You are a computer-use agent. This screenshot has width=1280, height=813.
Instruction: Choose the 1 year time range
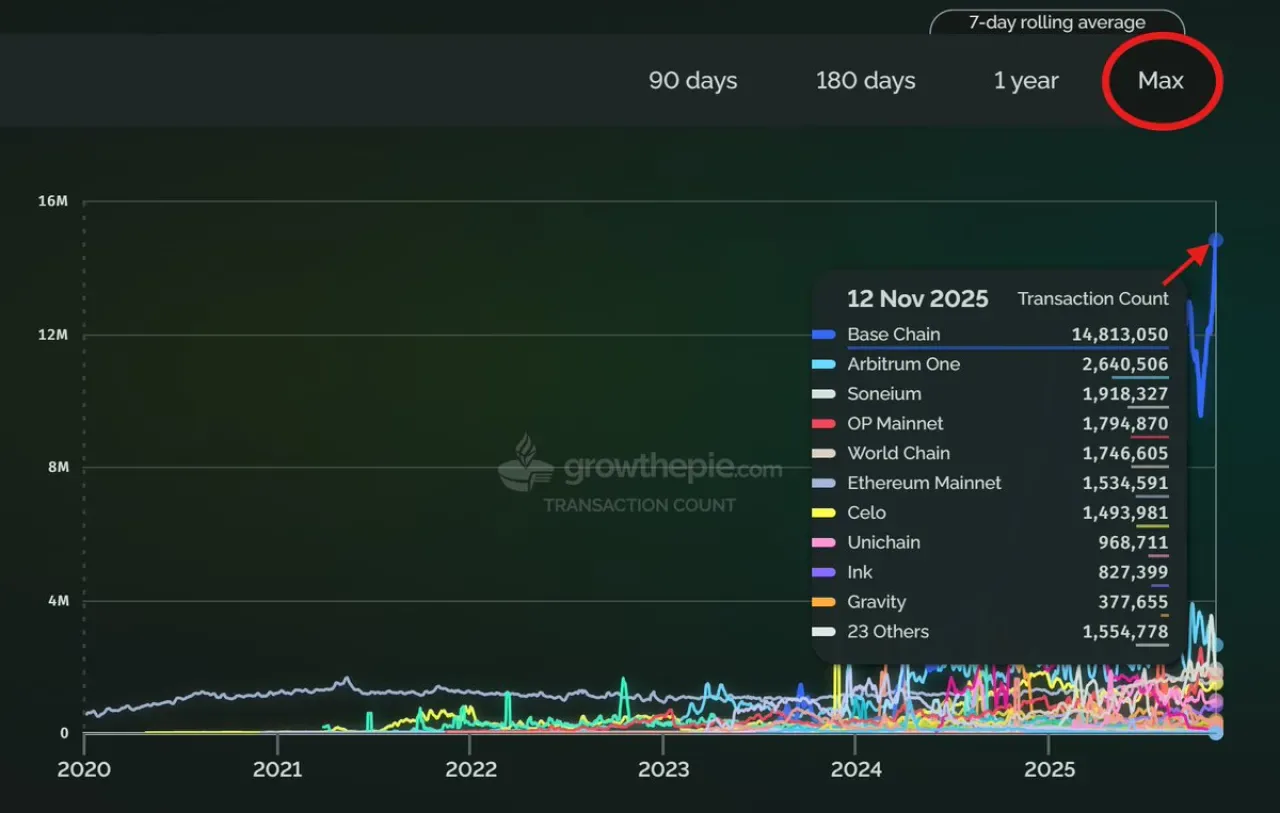tap(1026, 81)
